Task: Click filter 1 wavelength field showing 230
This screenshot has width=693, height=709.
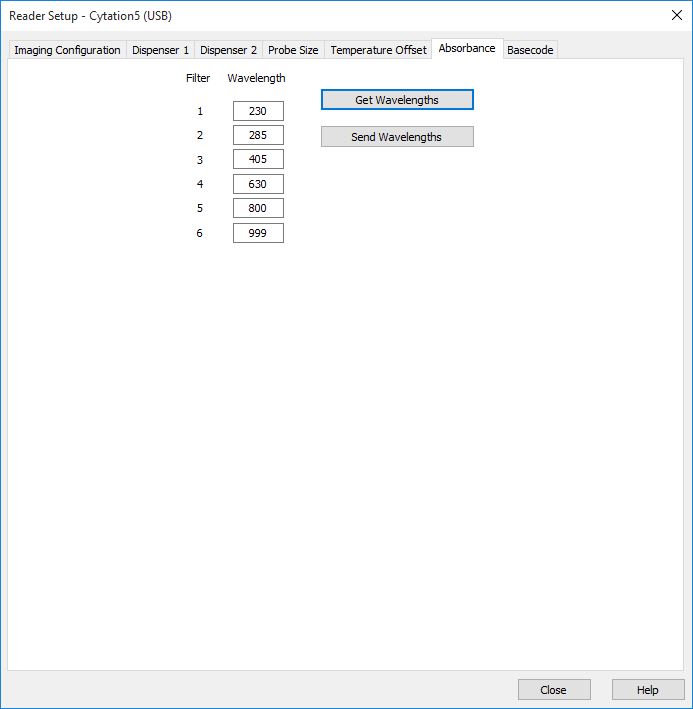Action: pos(258,111)
